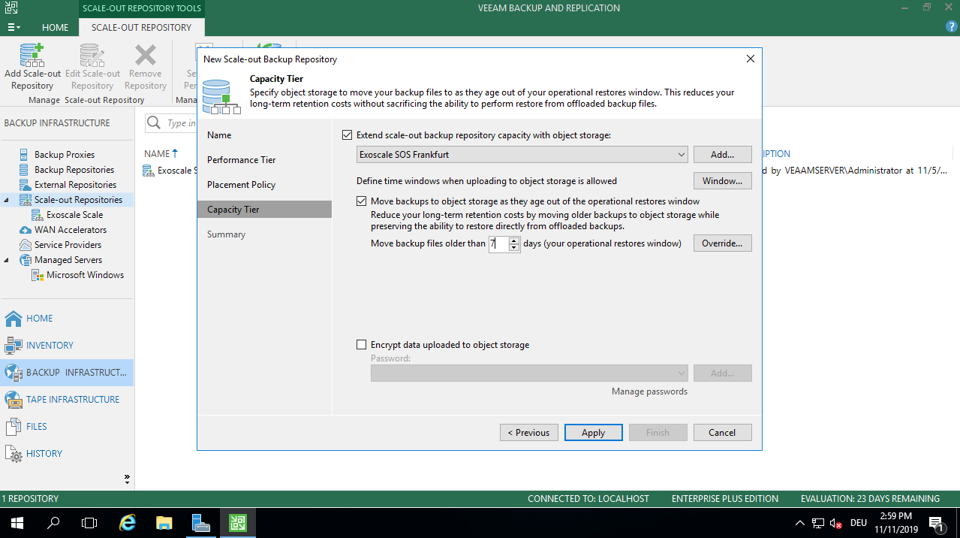This screenshot has width=960, height=538.
Task: Open the Files navigation section
Action: coord(36,426)
